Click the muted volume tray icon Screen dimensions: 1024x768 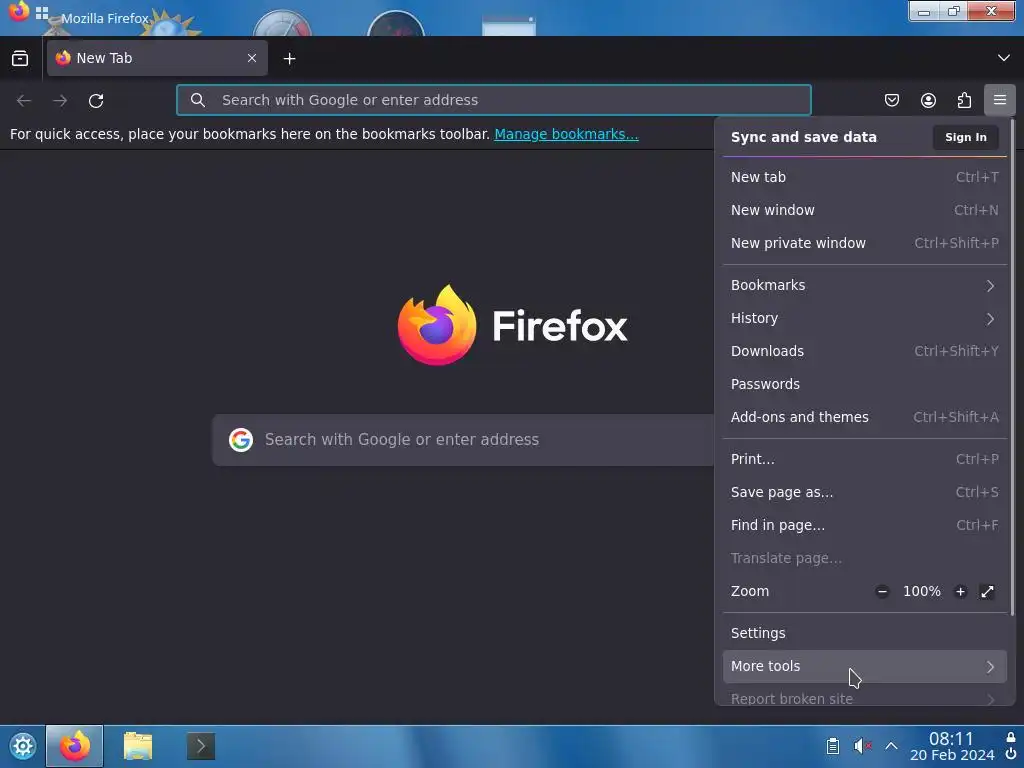(863, 746)
